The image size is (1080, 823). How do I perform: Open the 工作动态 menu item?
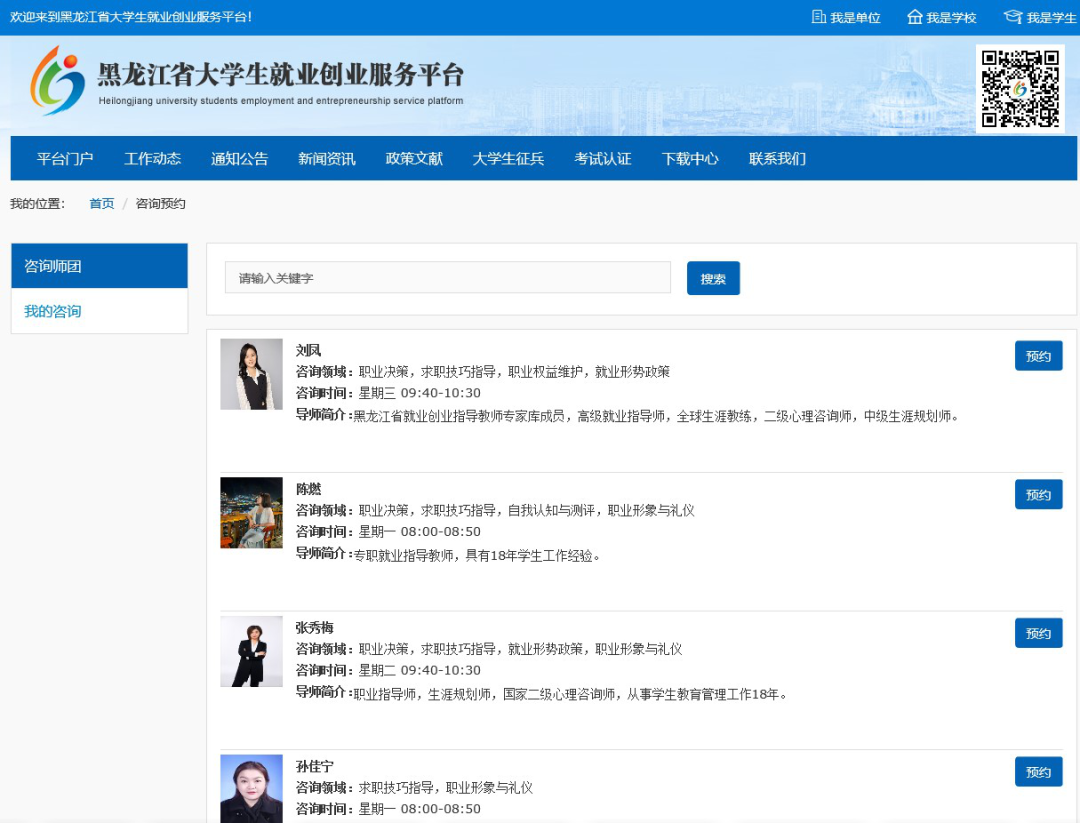pos(152,158)
